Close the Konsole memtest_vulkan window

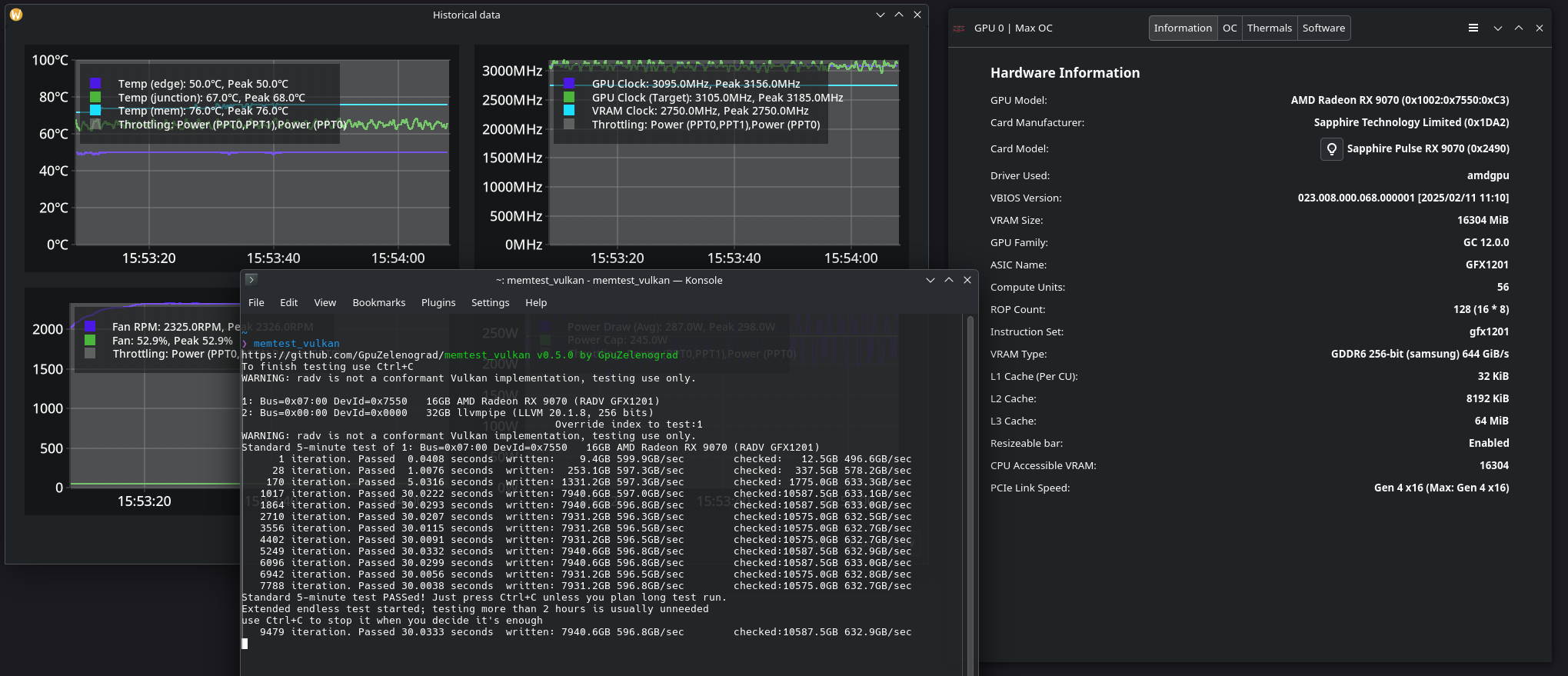967,280
